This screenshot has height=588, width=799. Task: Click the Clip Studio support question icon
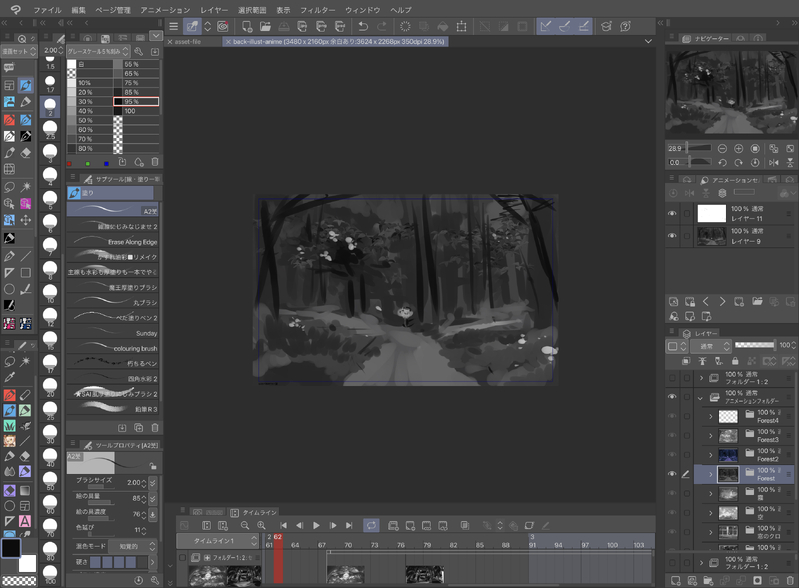625,26
